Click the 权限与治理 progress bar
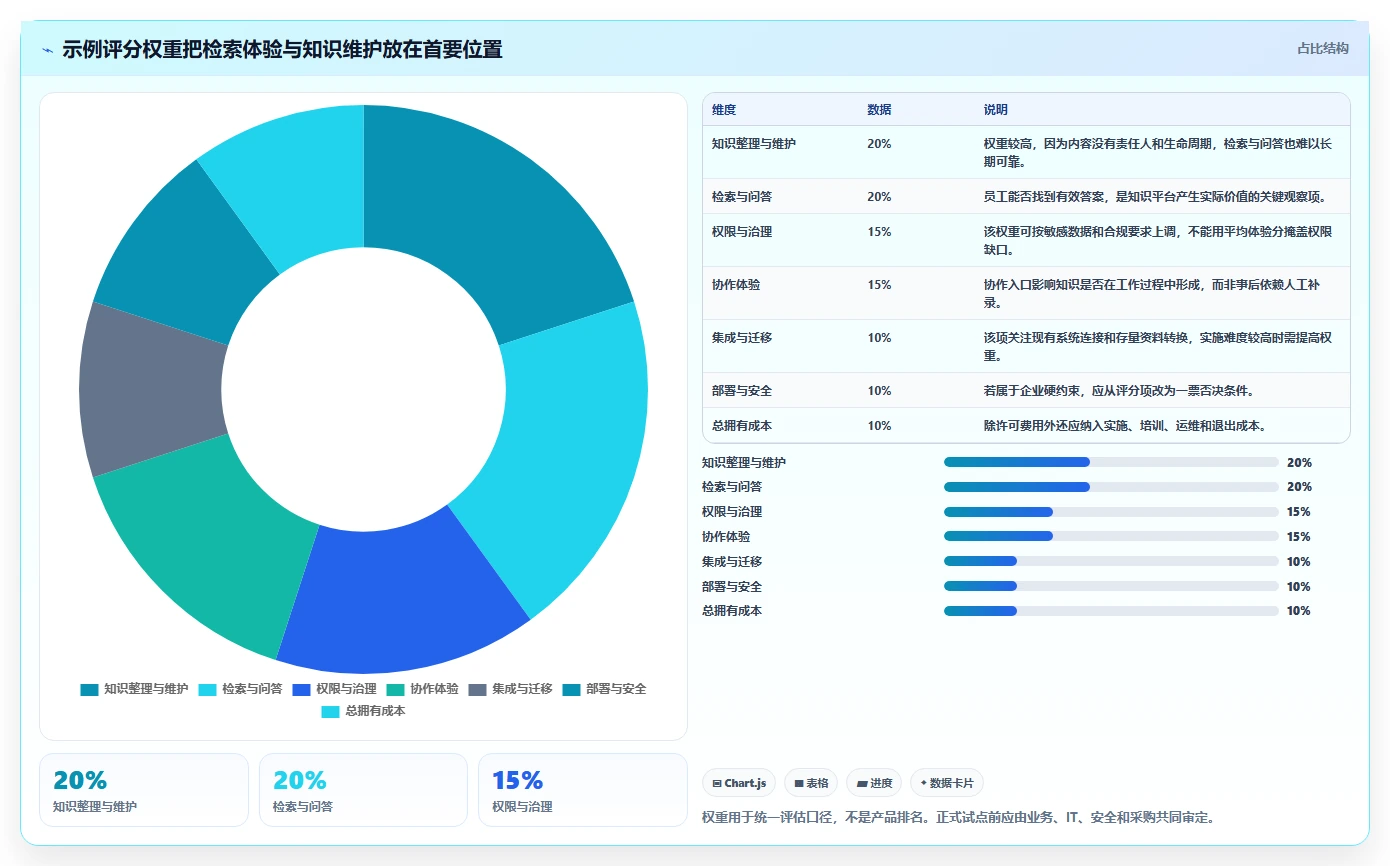The height and width of the screenshot is (866, 1390). (x=1111, y=511)
